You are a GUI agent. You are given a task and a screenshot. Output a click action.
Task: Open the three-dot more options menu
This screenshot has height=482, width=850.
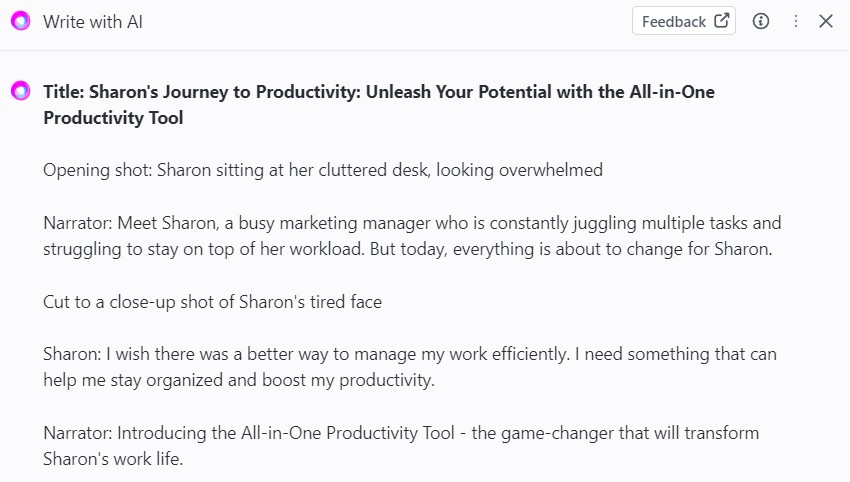coord(796,21)
